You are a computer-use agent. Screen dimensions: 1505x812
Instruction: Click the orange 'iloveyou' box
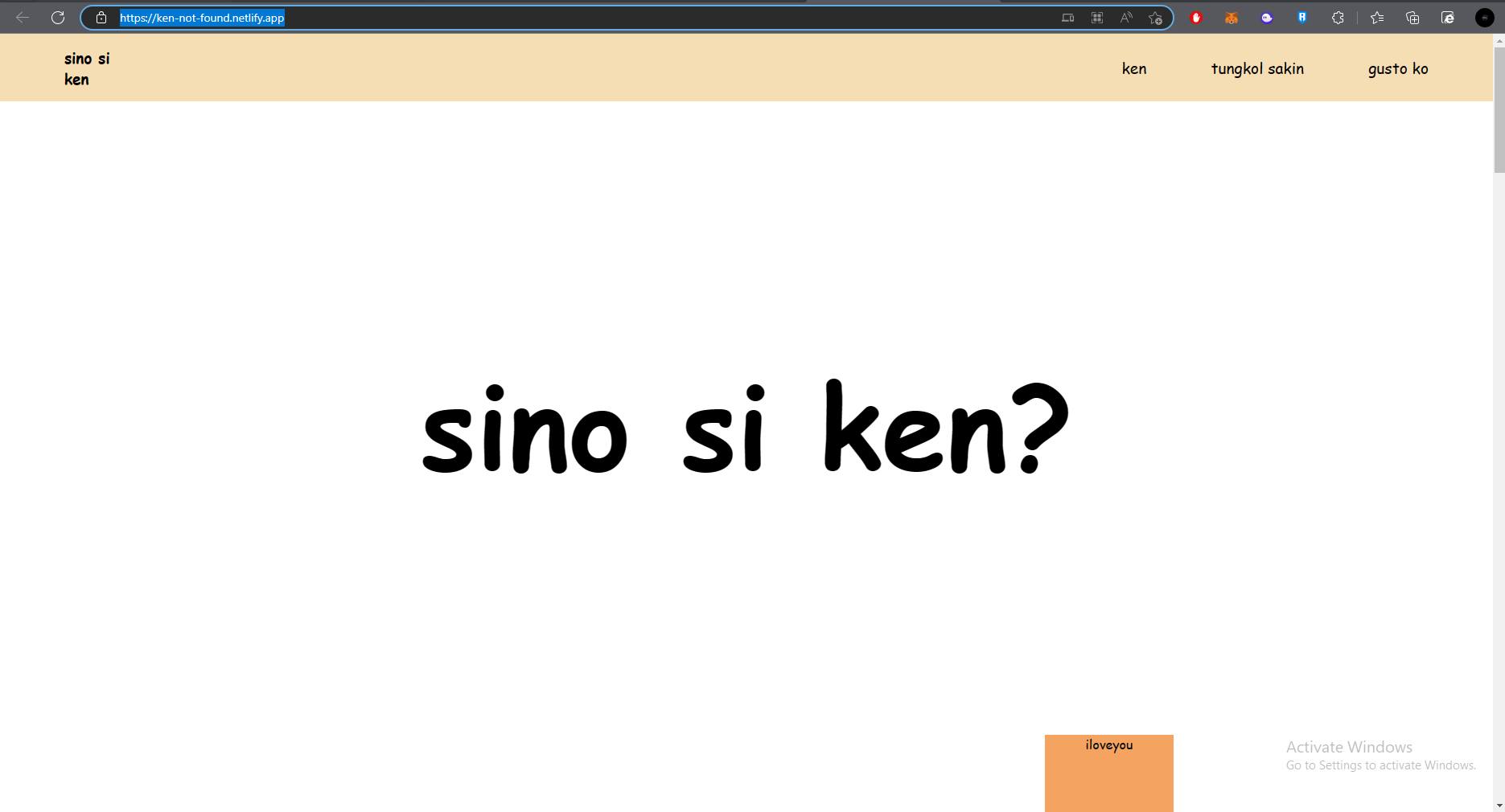point(1108,772)
